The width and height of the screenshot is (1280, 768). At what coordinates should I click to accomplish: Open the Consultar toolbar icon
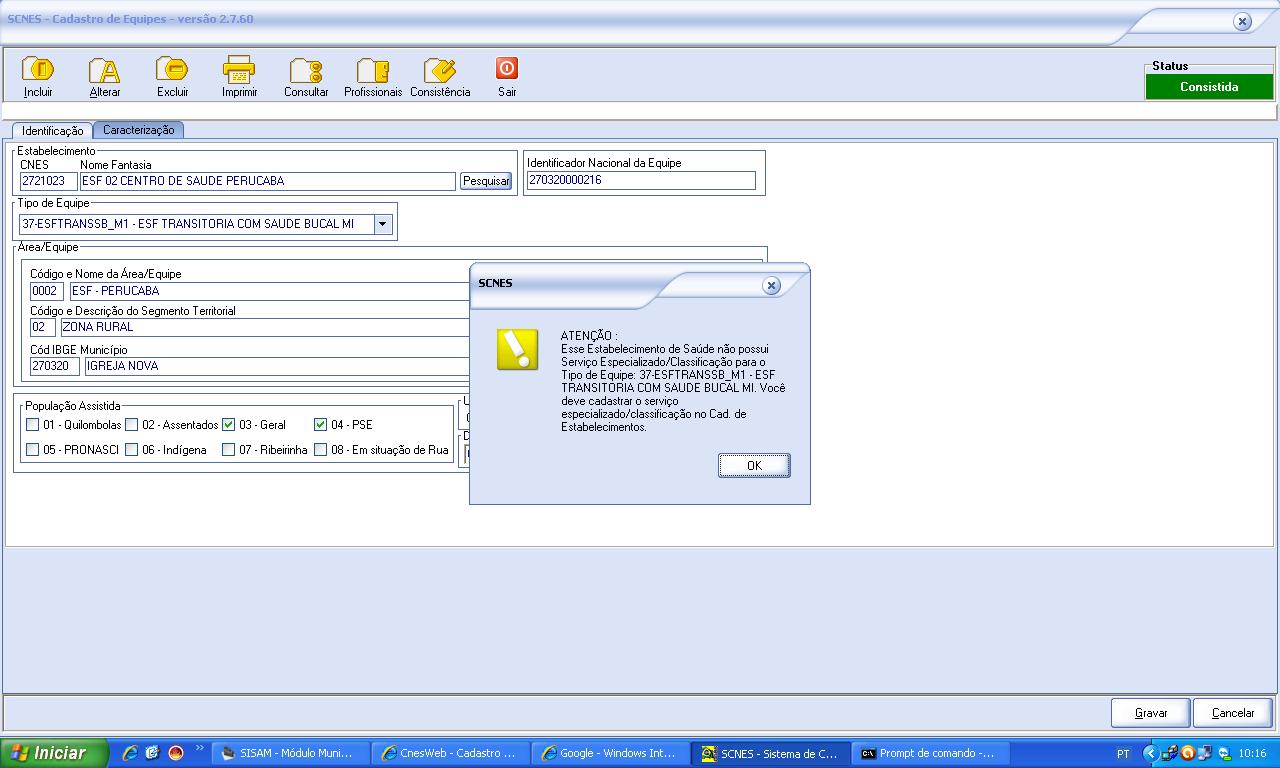click(x=306, y=70)
